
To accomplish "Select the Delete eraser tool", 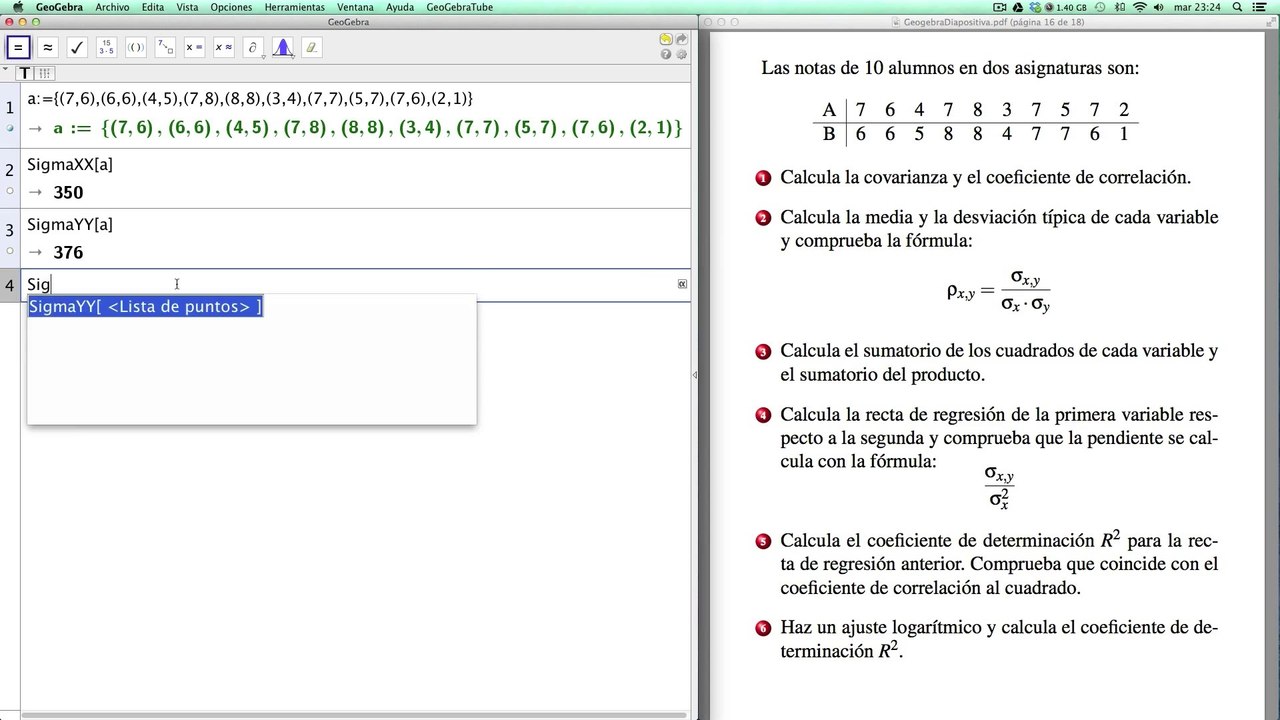I will 311,47.
